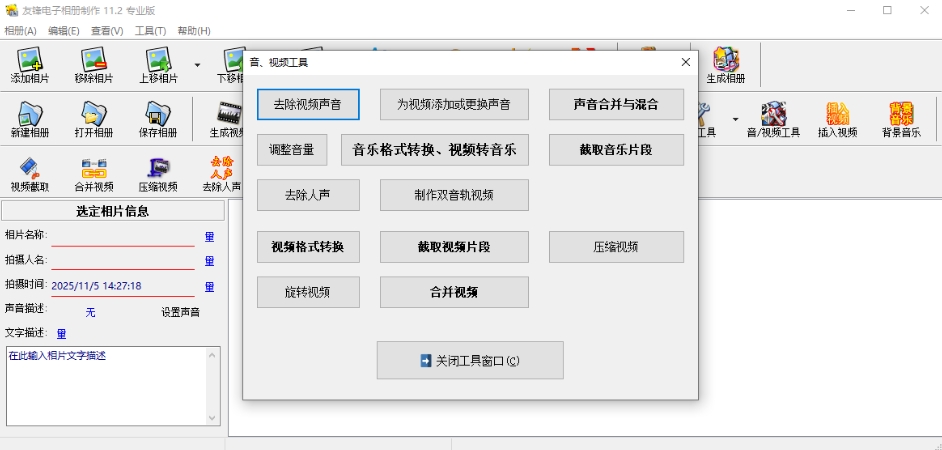The height and width of the screenshot is (450, 942).
Task: Click the 生成相册 generate album icon
Action: point(726,65)
